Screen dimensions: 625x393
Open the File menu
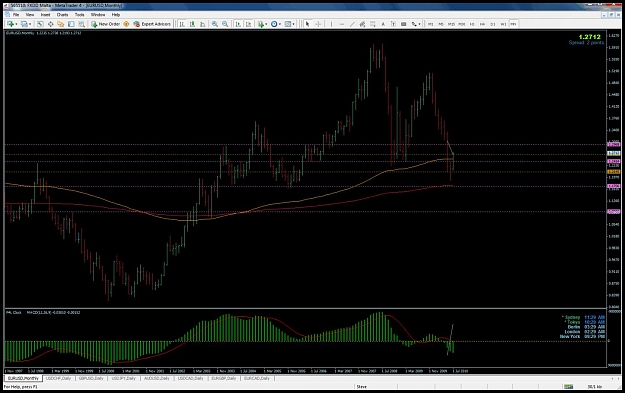(16, 14)
